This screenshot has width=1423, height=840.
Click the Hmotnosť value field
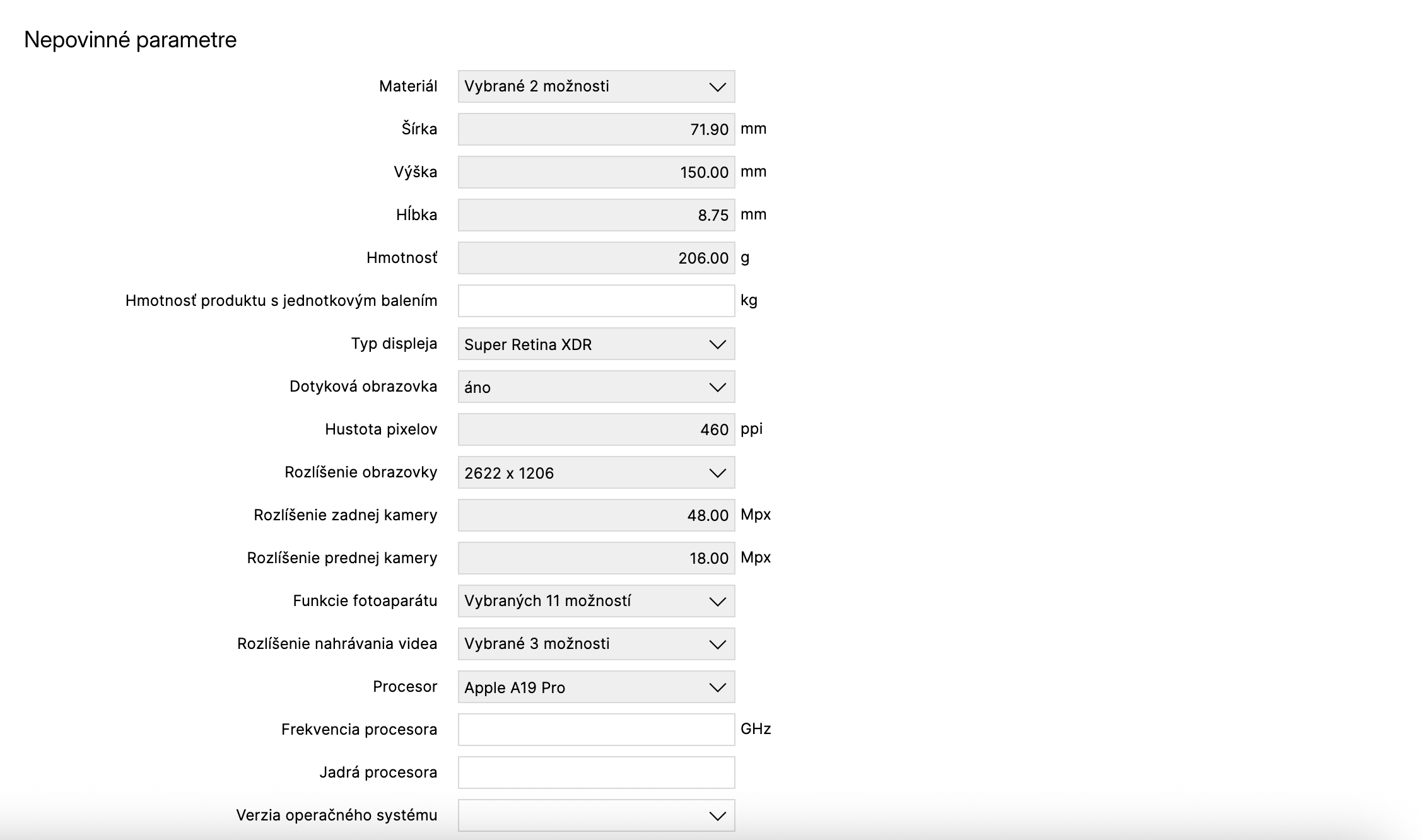(x=595, y=258)
